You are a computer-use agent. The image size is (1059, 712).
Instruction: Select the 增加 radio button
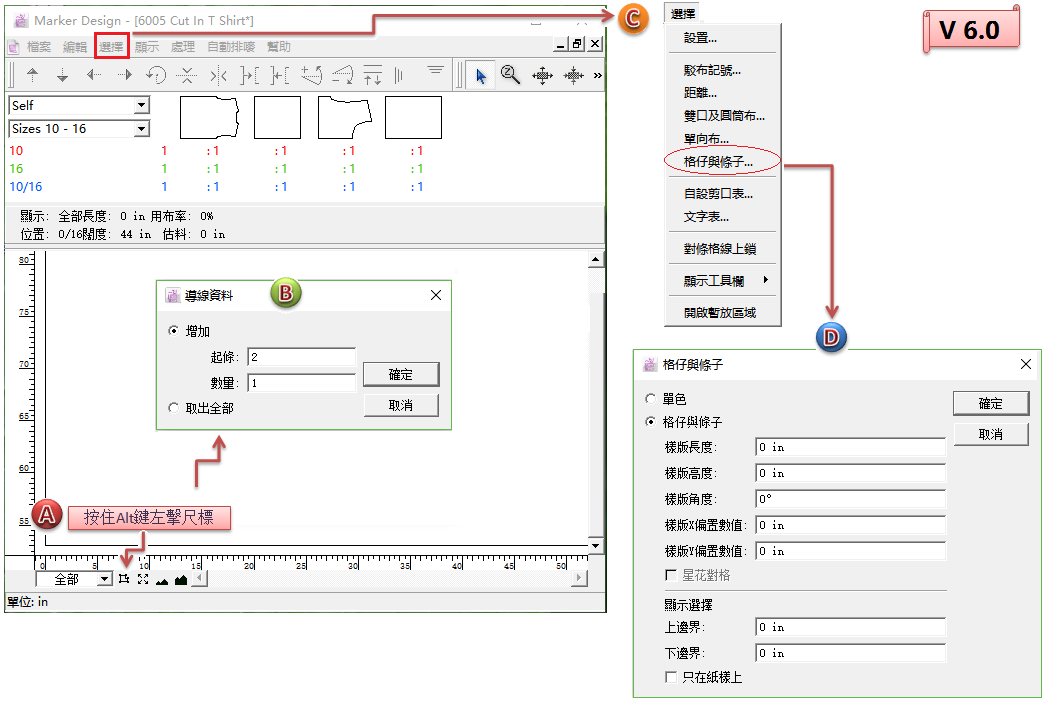[174, 331]
